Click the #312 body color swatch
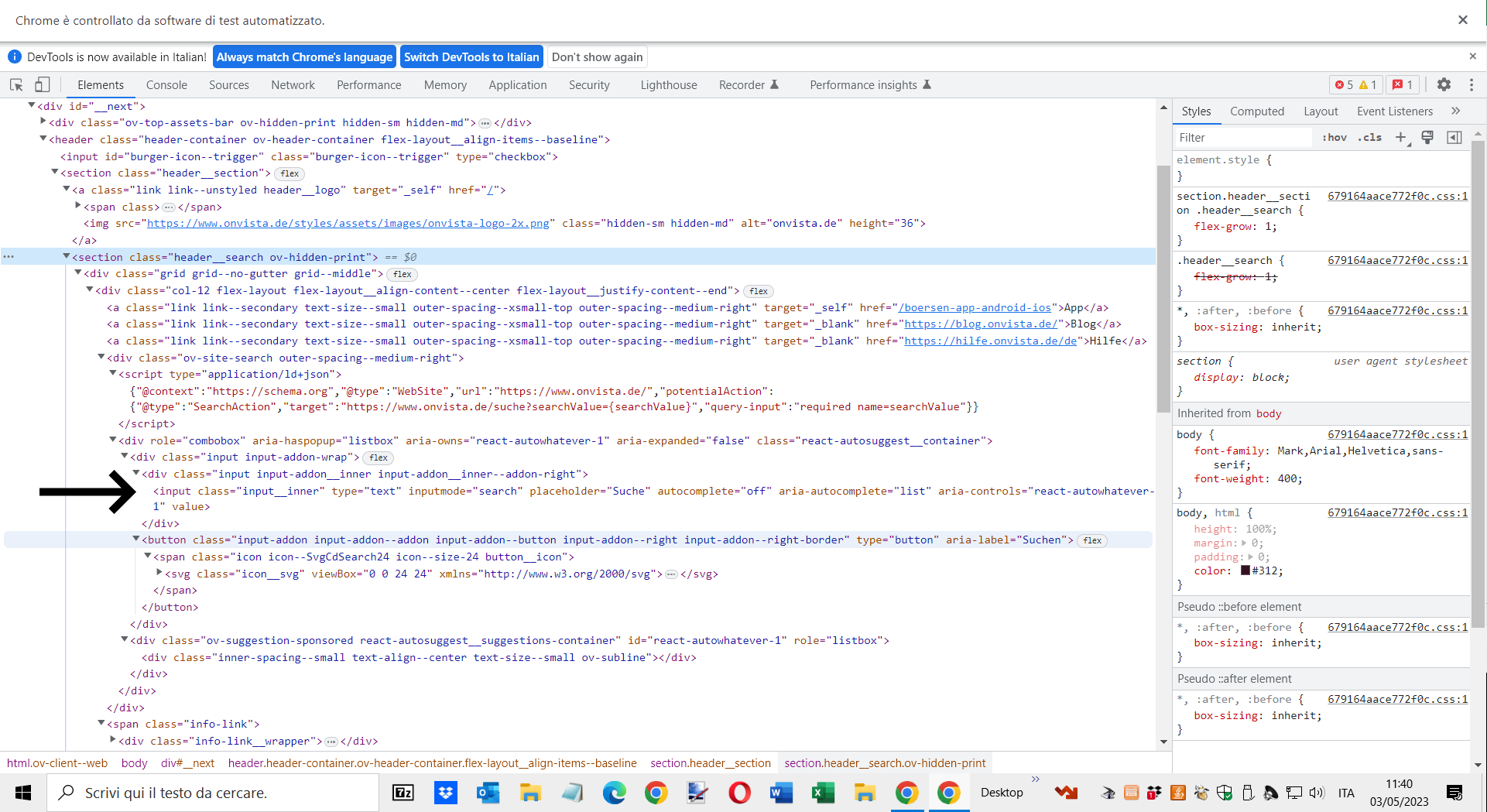This screenshot has width=1487, height=812. tap(1245, 570)
